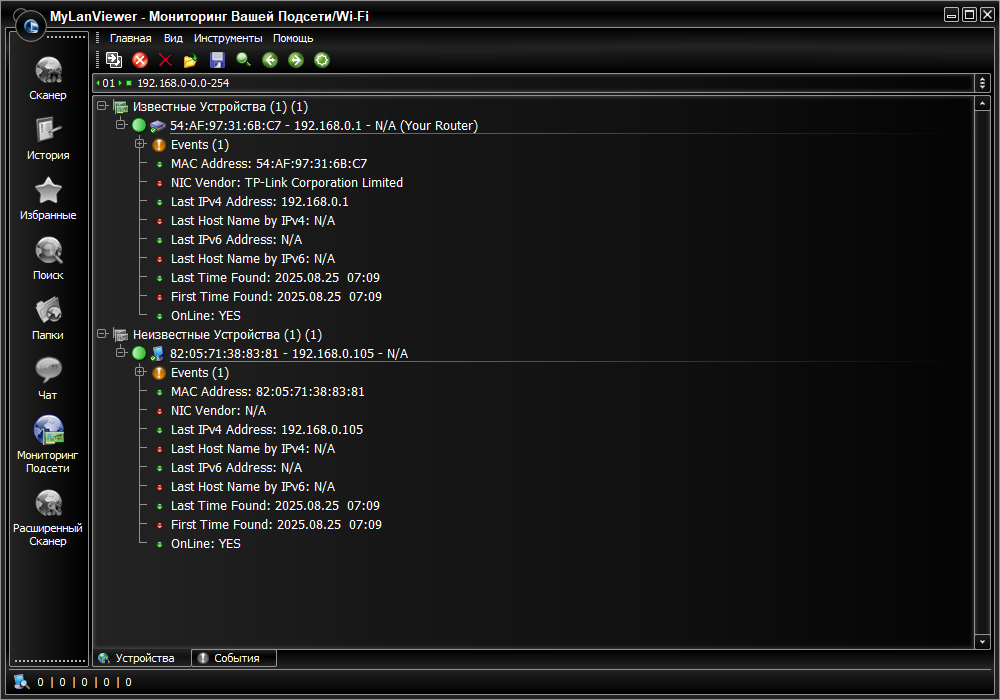Click the green gear settings toolbar icon
The width and height of the screenshot is (1000, 700).
point(322,60)
